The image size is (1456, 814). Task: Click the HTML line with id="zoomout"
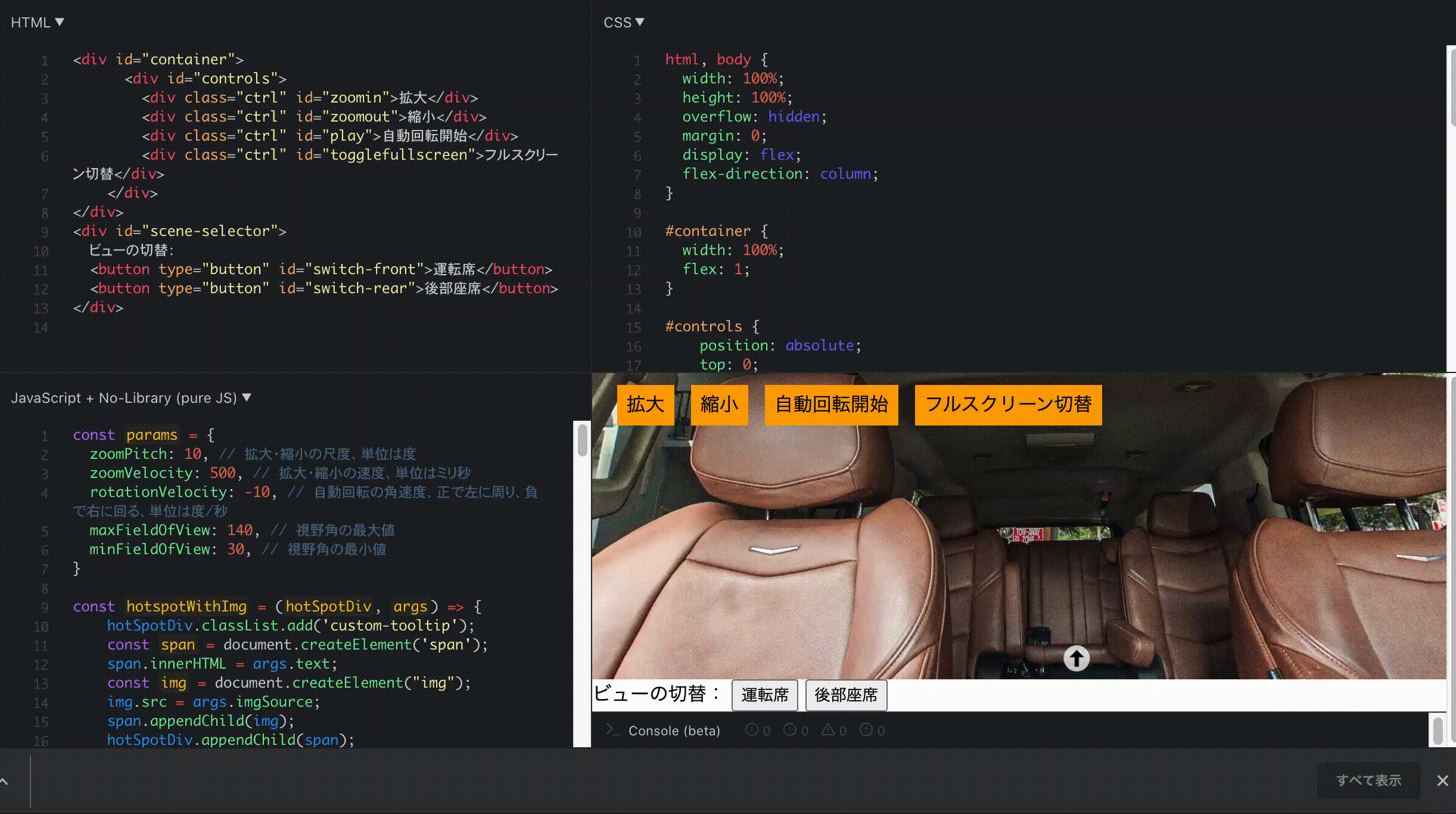314,116
